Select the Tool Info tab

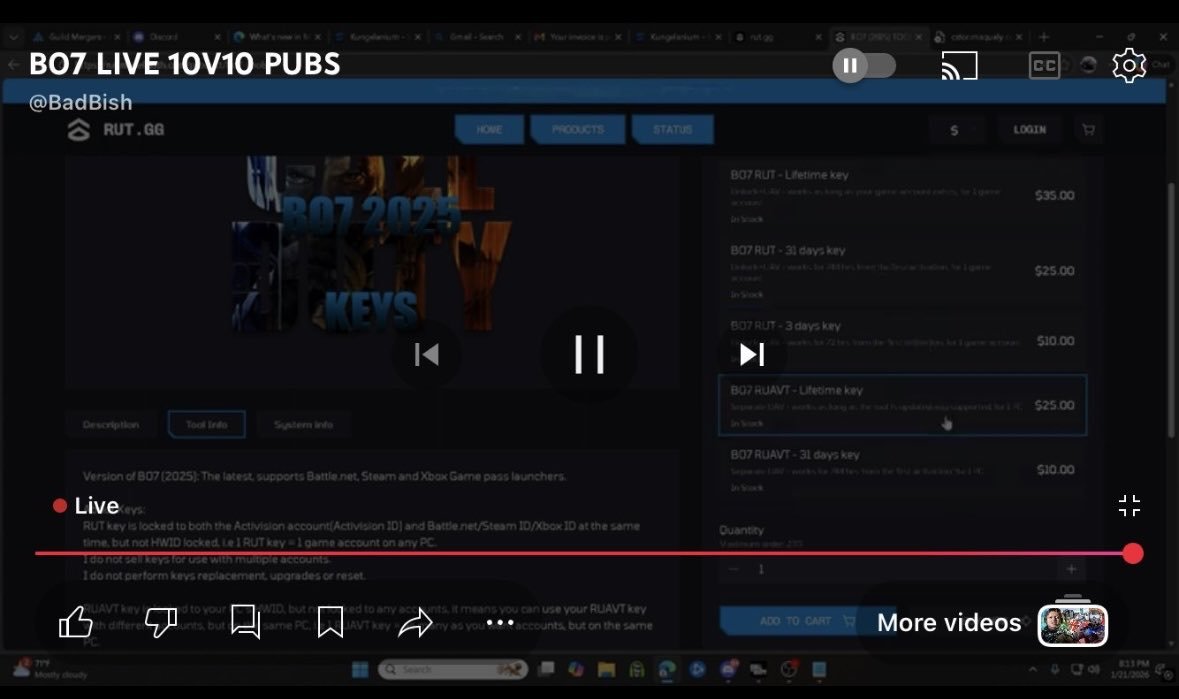(207, 425)
